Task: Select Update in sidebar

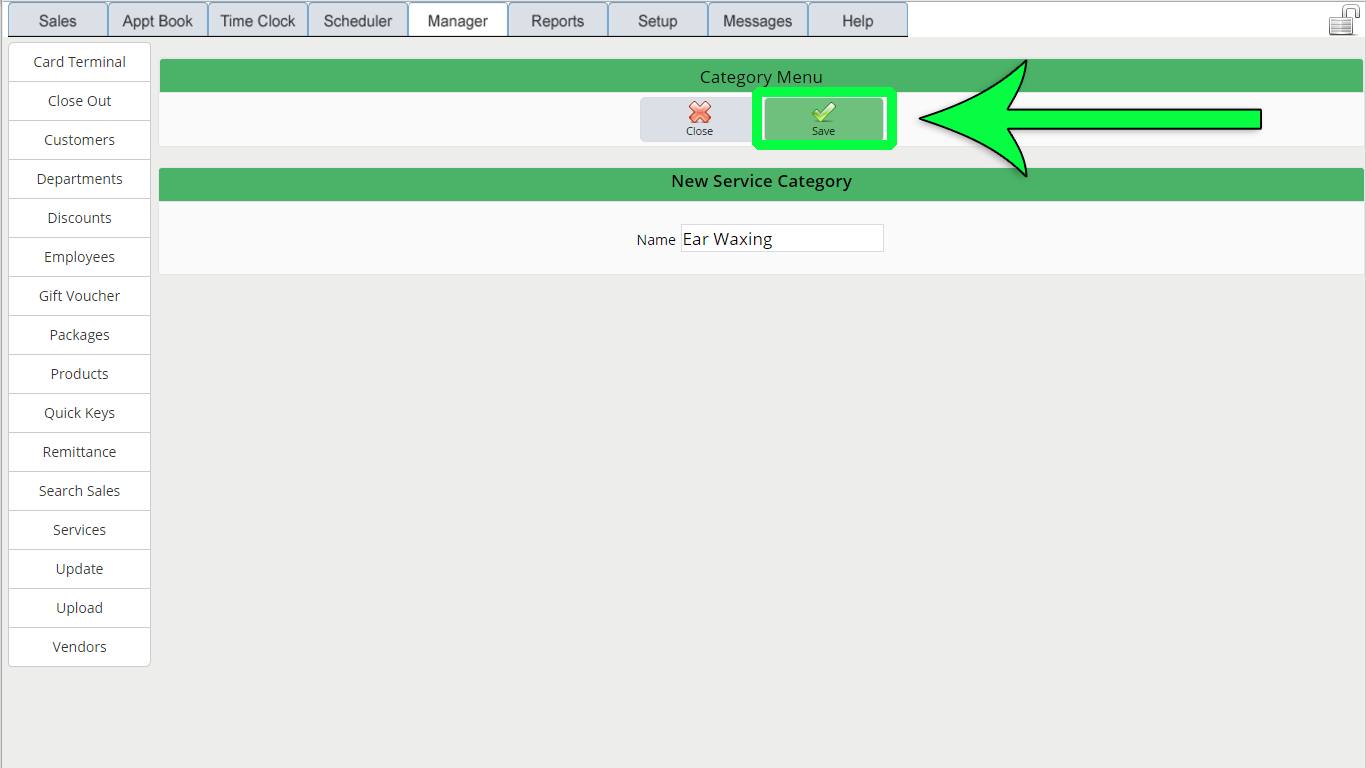Action: point(79,569)
